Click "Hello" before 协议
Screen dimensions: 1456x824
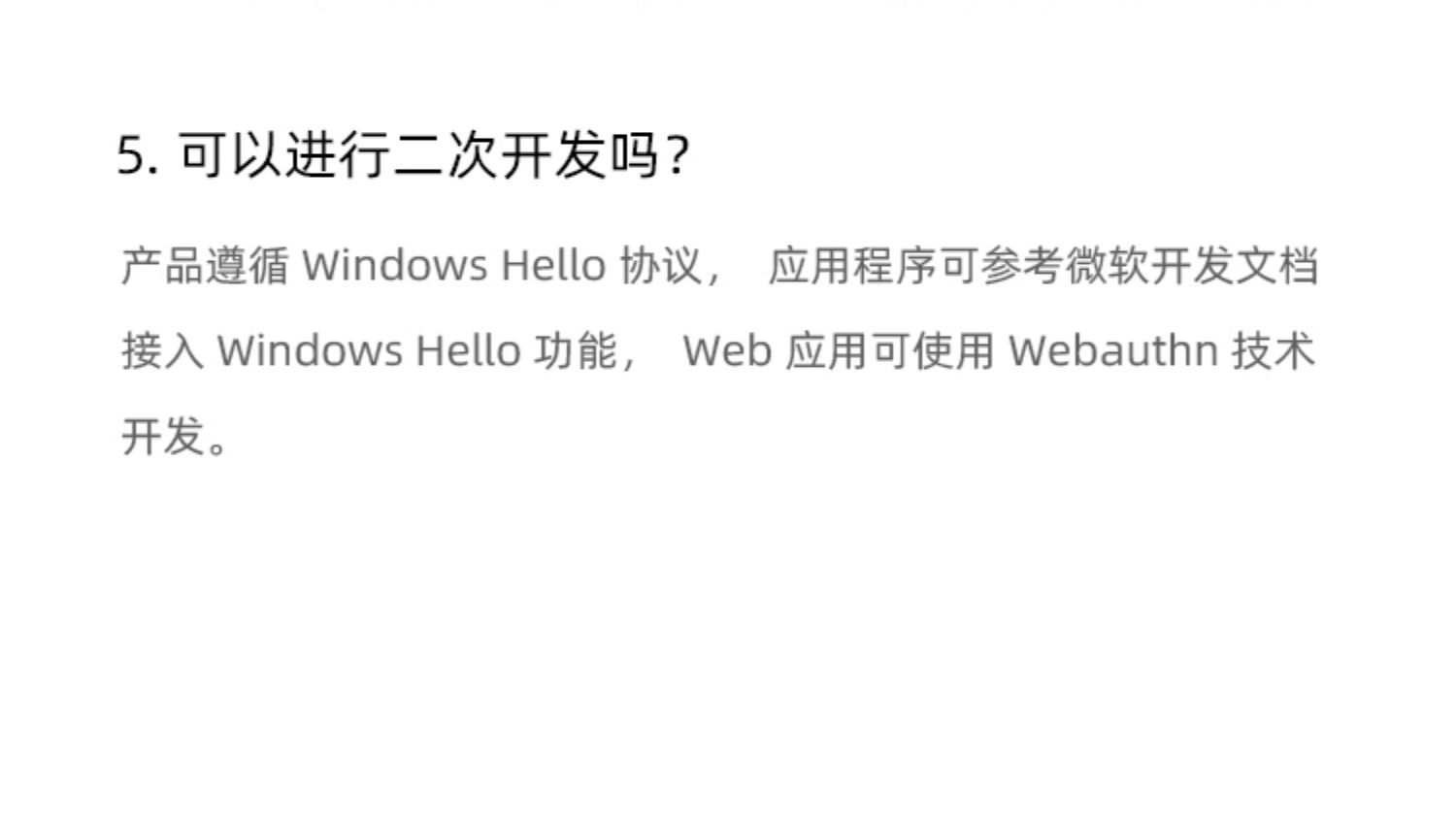pyautogui.click(x=553, y=266)
